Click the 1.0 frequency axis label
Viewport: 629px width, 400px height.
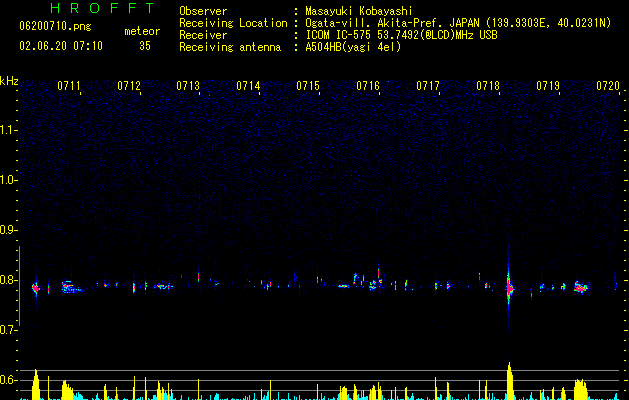pyautogui.click(x=8, y=180)
